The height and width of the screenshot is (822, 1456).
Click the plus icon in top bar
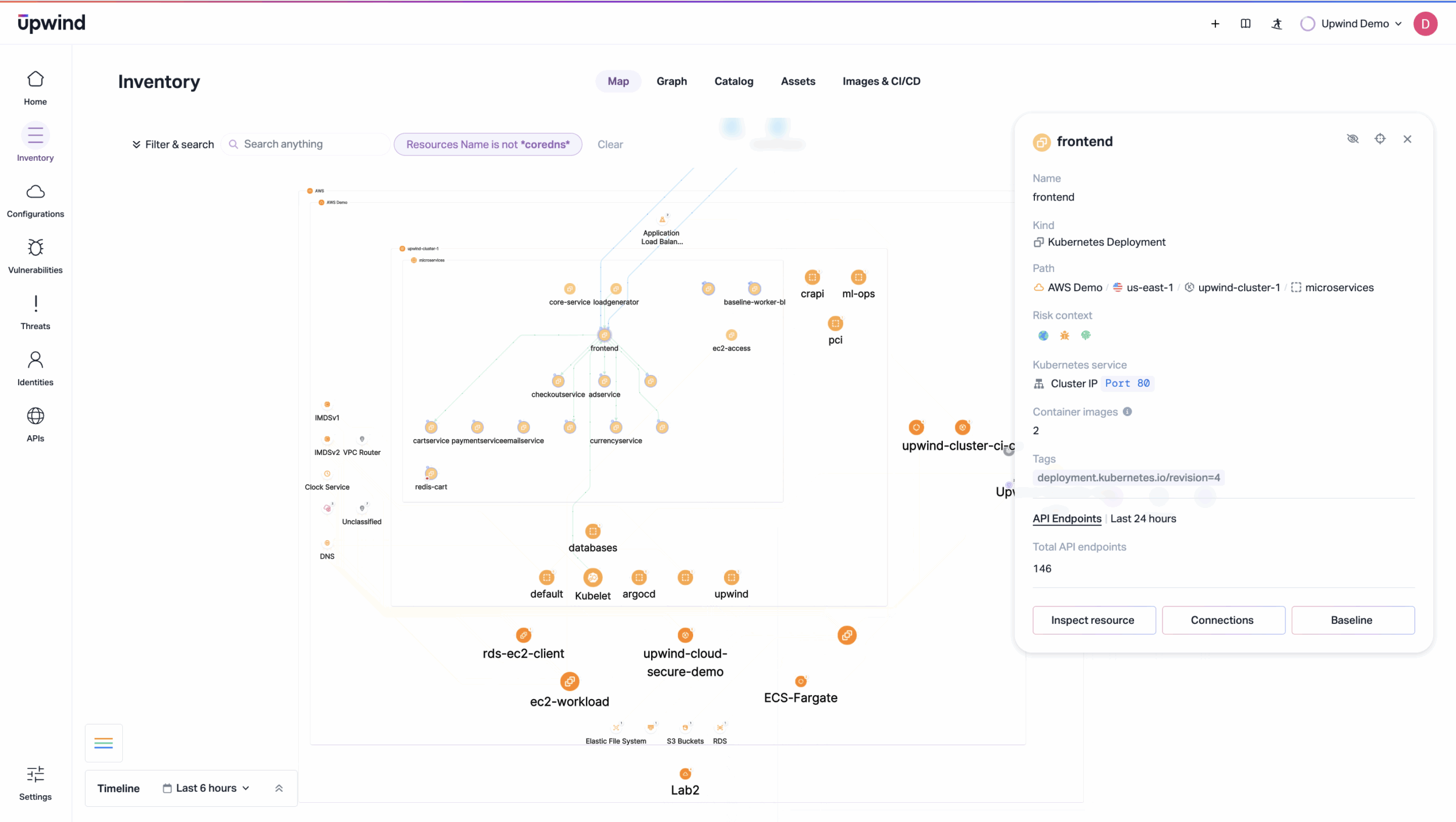click(1215, 24)
